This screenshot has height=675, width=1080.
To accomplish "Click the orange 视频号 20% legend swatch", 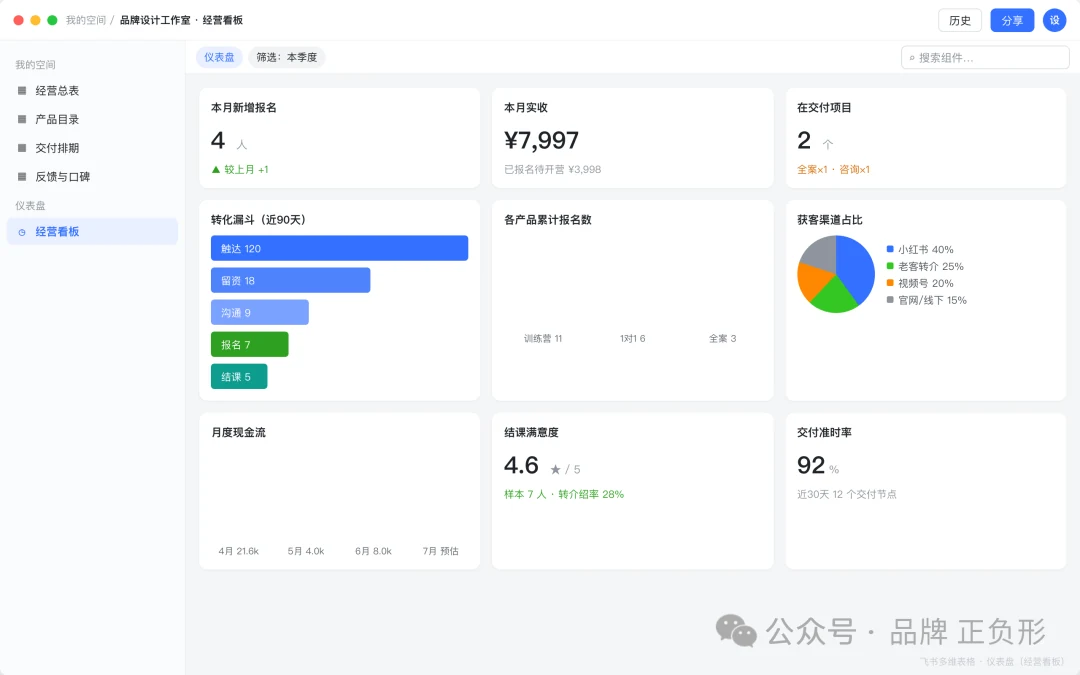I will tap(890, 283).
